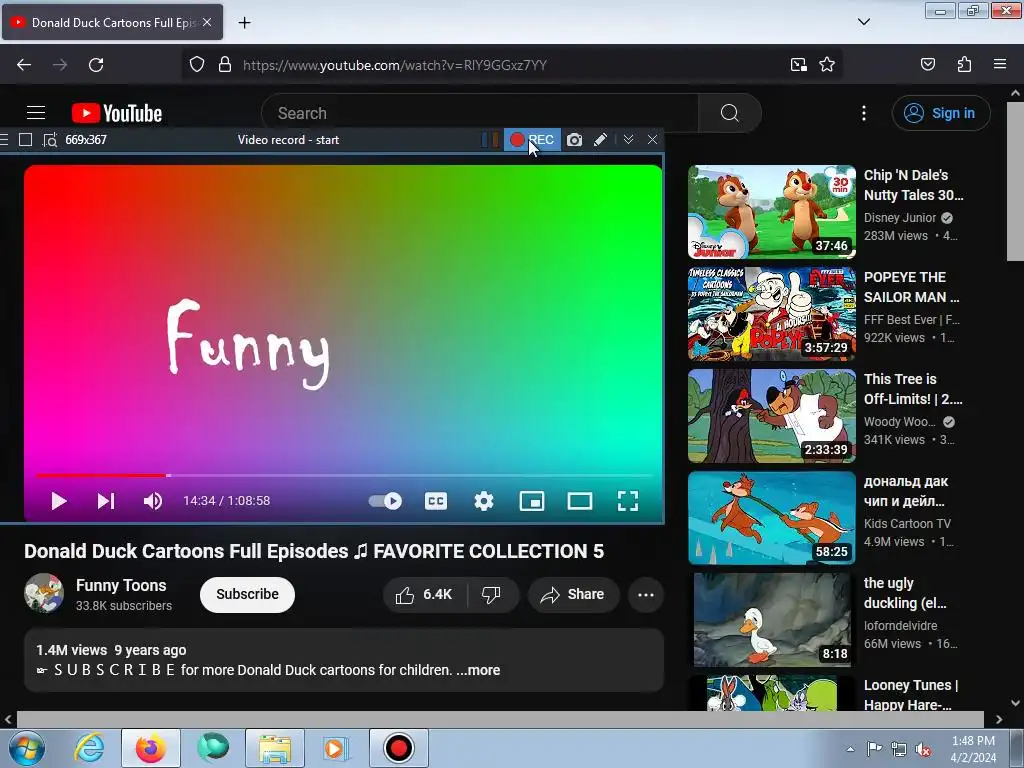Image resolution: width=1024 pixels, height=768 pixels.
Task: Open the Funny Toons channel name link
Action: pos(121,585)
